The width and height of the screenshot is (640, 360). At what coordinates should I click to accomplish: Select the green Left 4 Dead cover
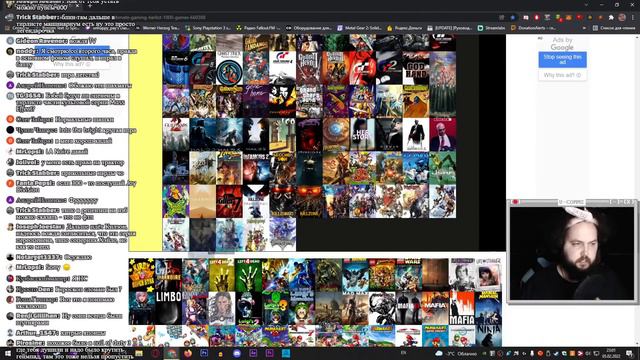coord(248,275)
